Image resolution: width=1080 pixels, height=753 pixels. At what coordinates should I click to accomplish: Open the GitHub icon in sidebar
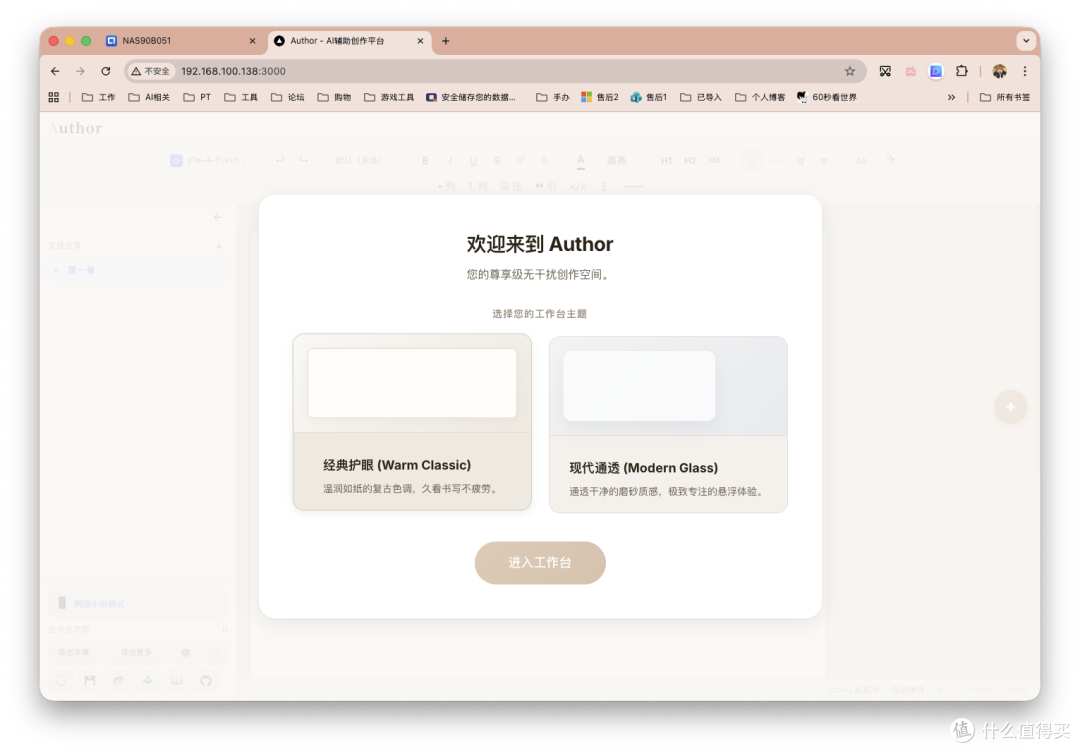tap(205, 681)
